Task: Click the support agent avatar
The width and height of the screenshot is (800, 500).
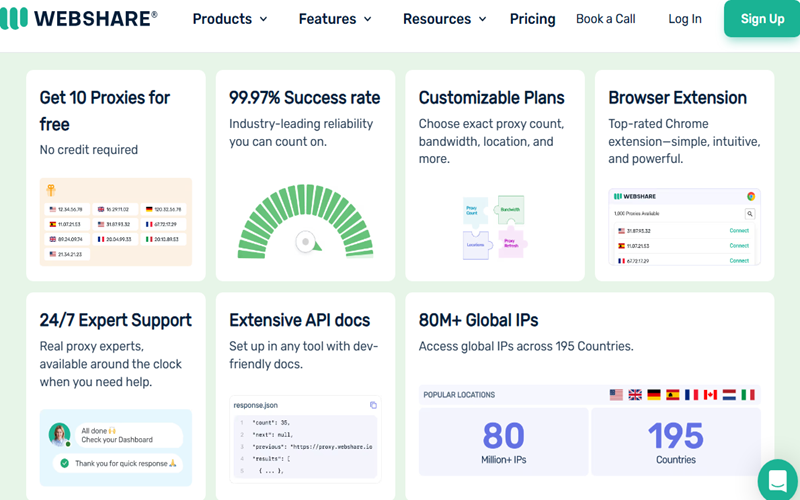Action: 59,435
